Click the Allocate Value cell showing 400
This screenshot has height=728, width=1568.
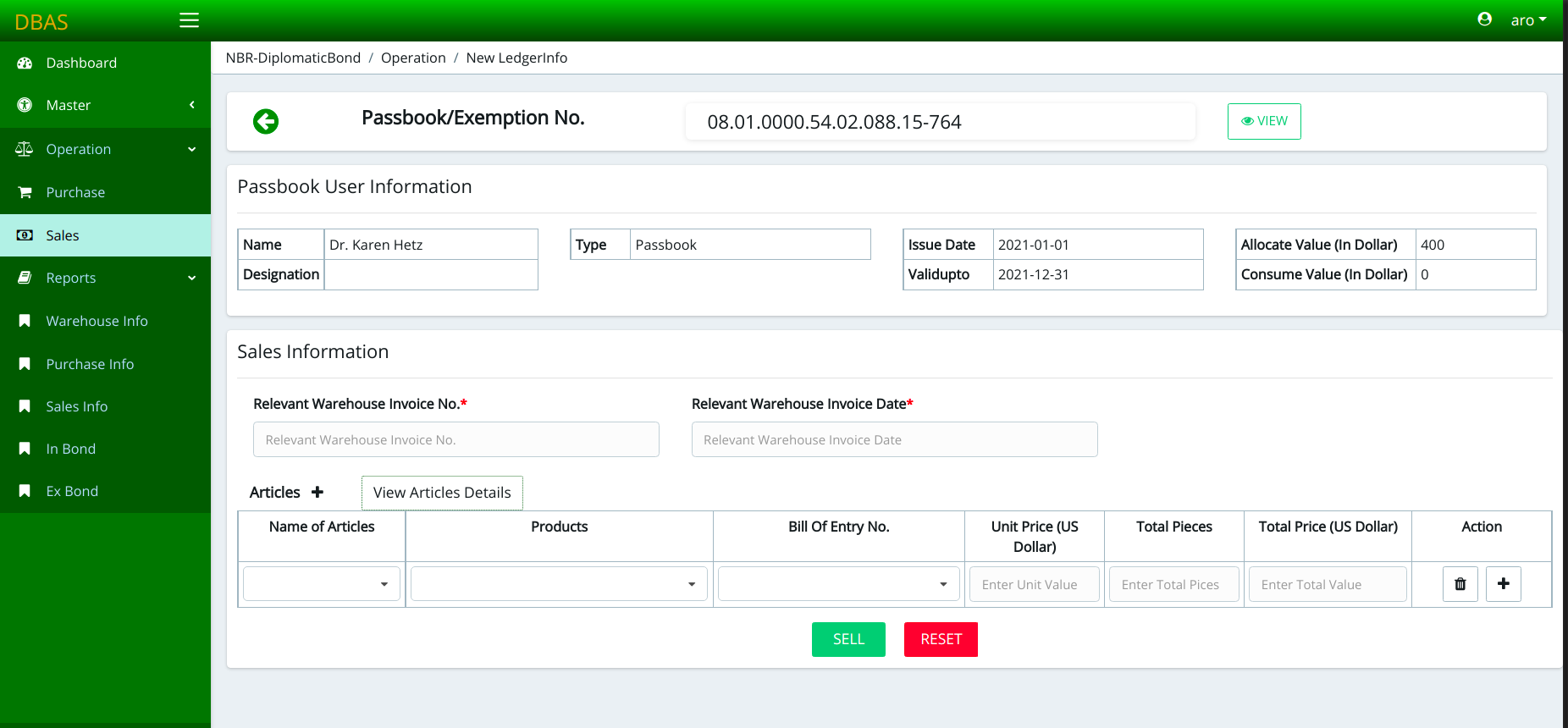[x=1475, y=245]
